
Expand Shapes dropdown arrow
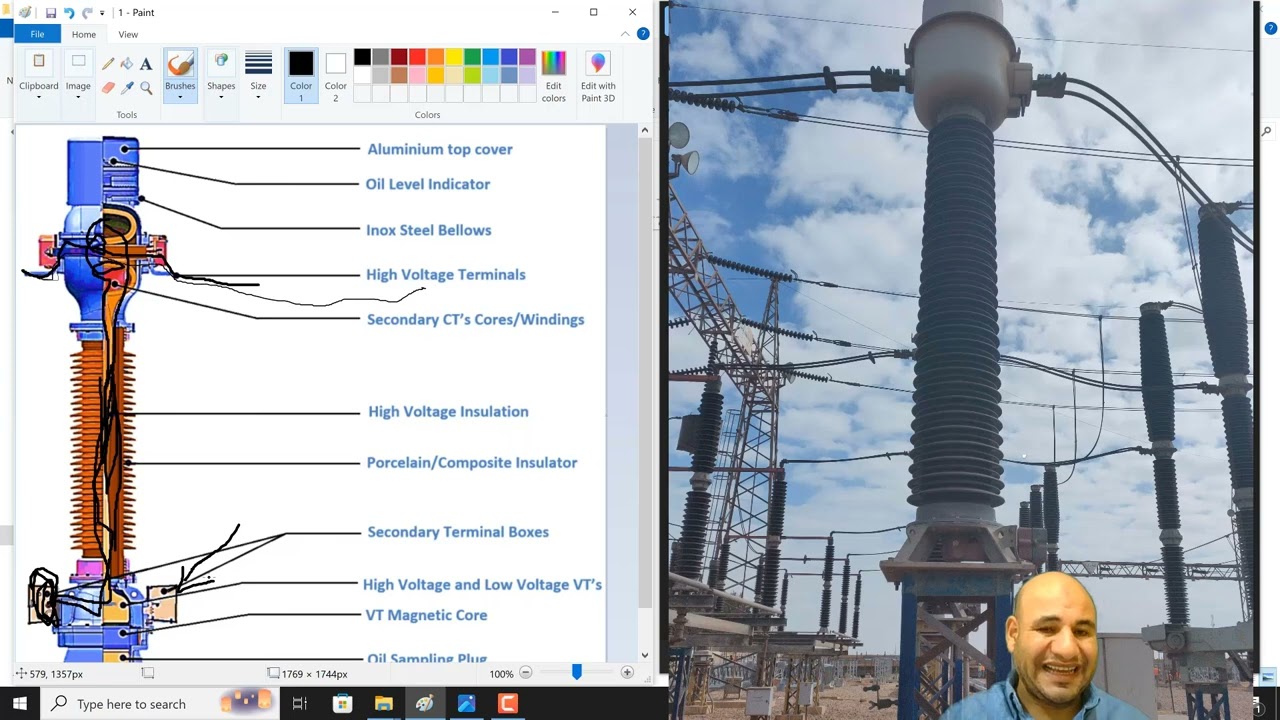click(x=221, y=98)
